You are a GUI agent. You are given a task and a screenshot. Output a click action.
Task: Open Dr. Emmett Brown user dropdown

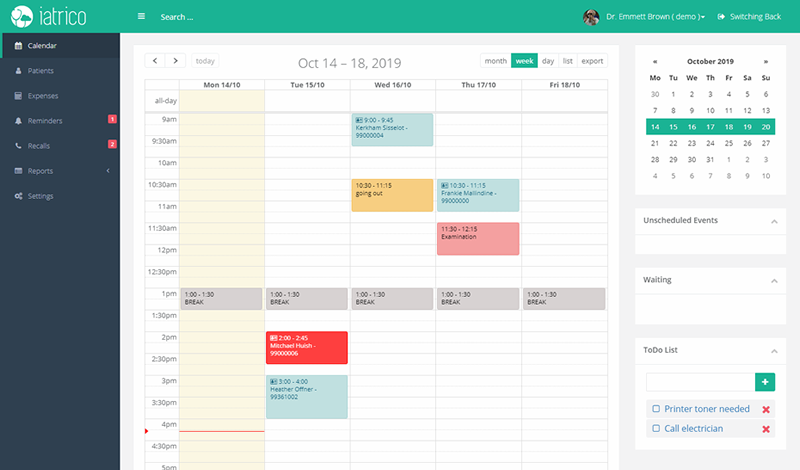655,17
